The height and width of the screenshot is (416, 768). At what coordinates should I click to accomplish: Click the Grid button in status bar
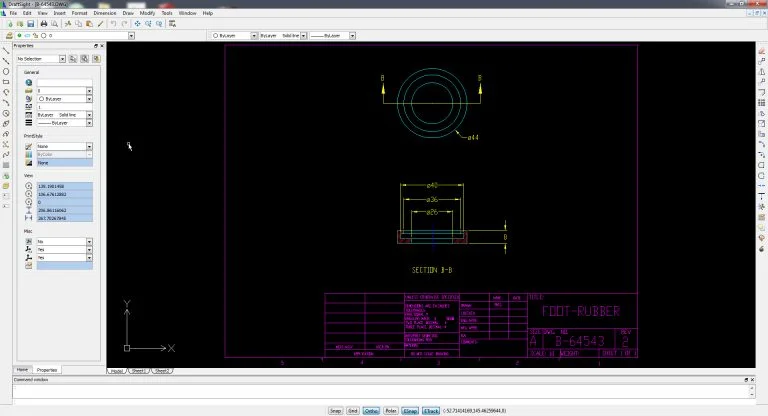tap(353, 410)
